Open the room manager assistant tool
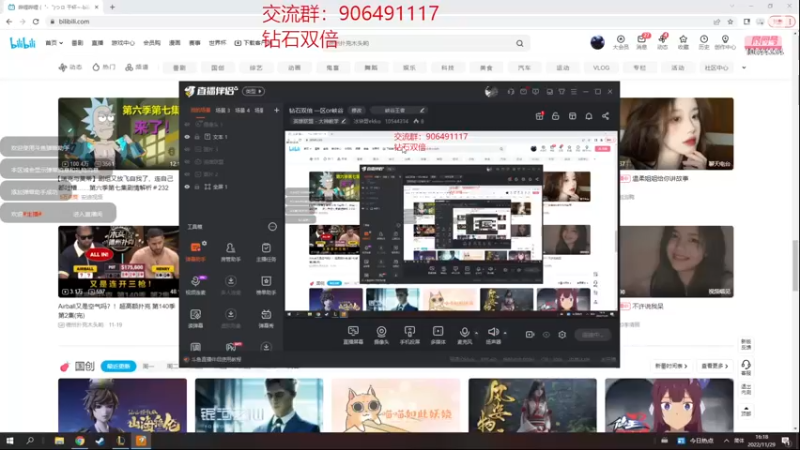Viewport: 800px width, 450px height. point(231,252)
